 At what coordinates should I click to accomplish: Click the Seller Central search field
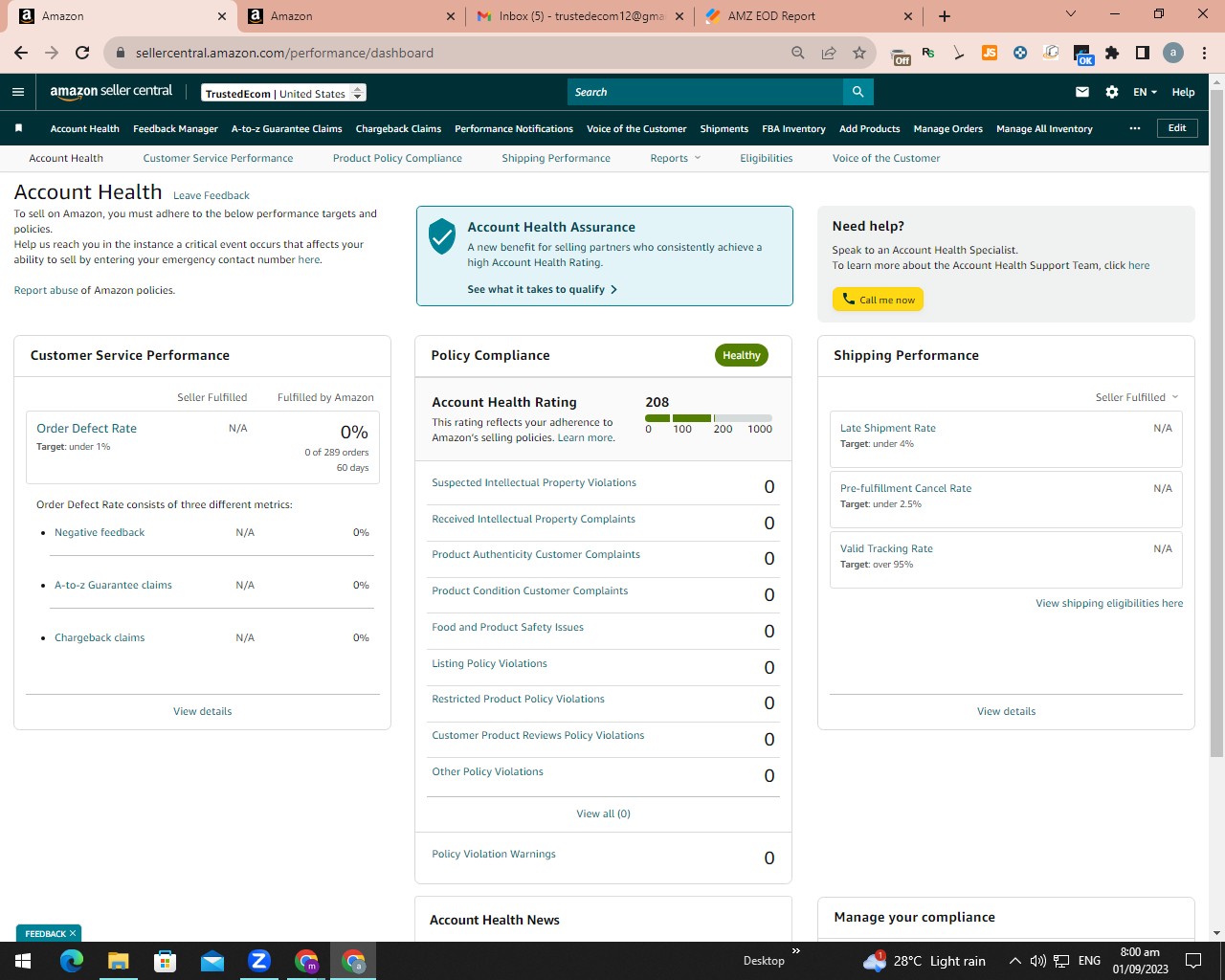705,92
